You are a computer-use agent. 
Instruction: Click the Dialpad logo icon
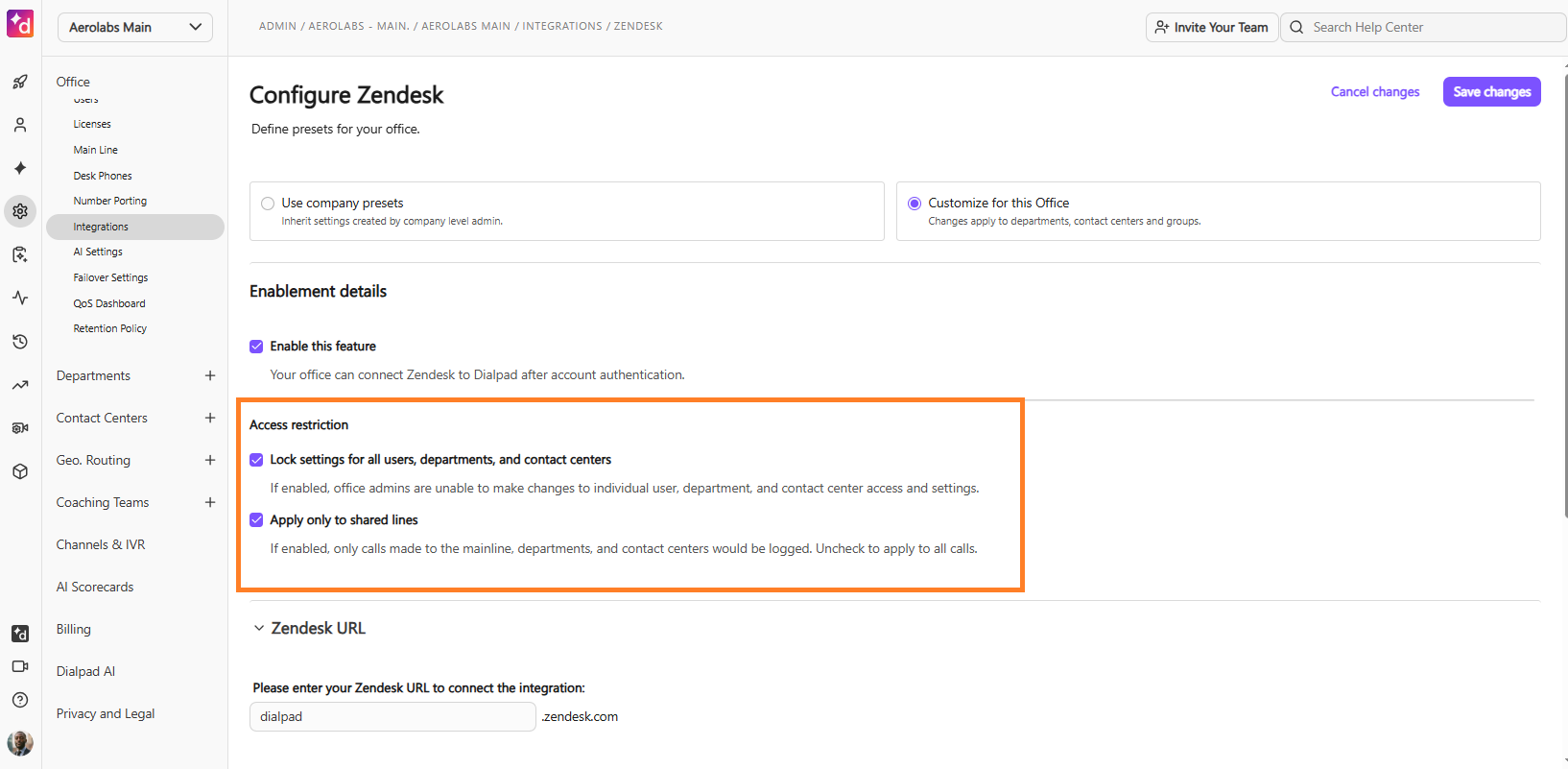point(20,24)
